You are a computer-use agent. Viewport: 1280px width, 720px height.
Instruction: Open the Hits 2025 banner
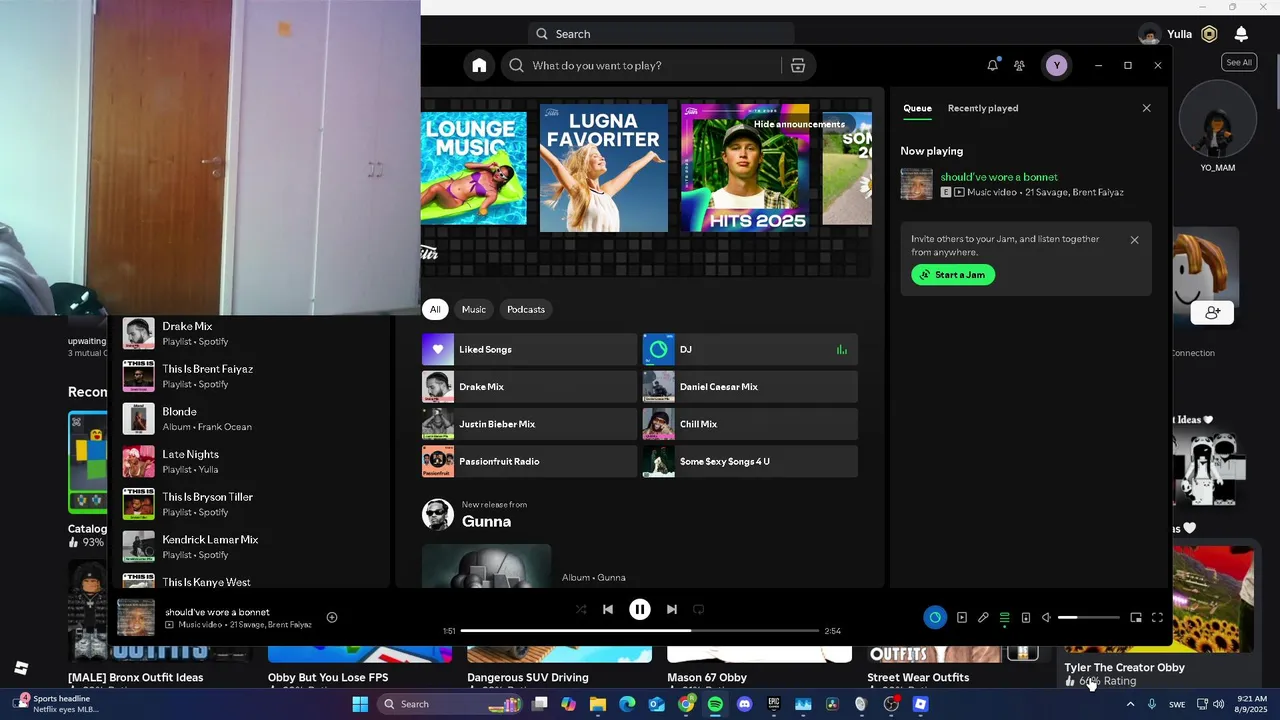[x=745, y=168]
